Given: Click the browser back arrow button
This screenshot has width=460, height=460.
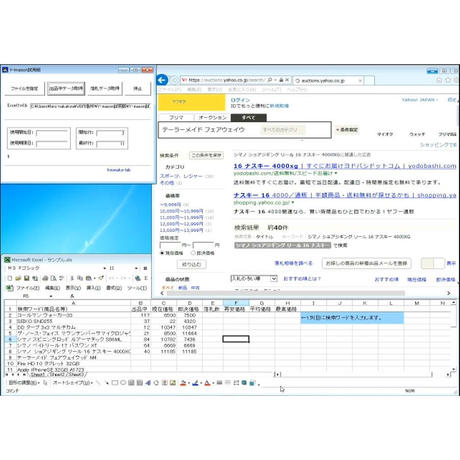Looking at the screenshot, I should pos(162,80).
